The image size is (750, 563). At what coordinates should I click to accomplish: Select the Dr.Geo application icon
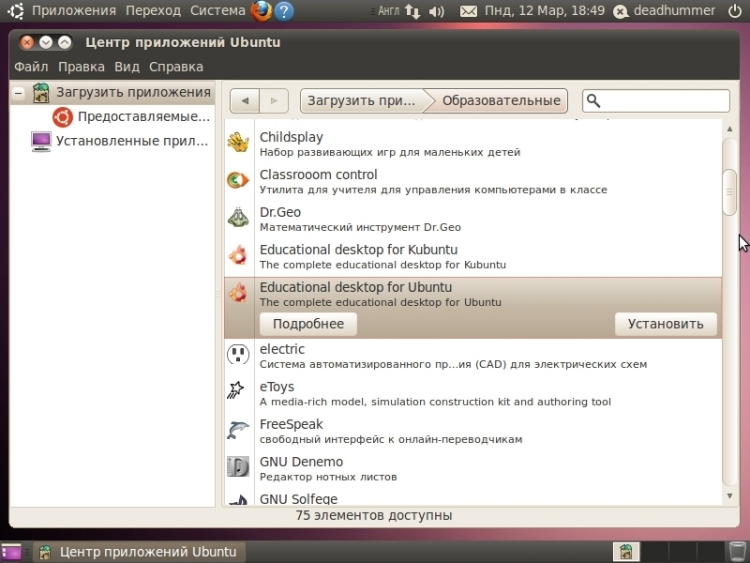[238, 218]
